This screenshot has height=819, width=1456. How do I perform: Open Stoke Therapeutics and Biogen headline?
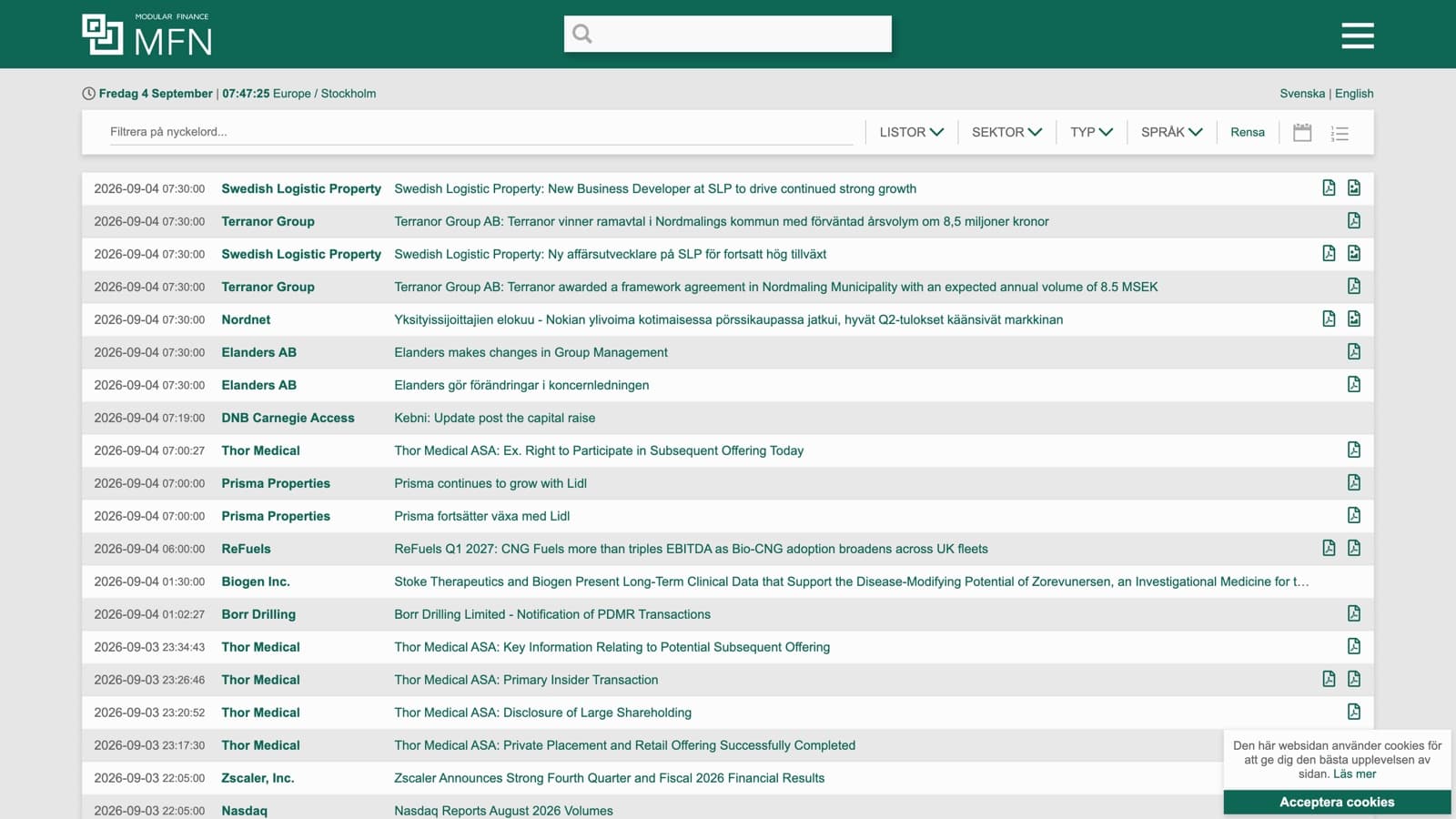(x=852, y=581)
